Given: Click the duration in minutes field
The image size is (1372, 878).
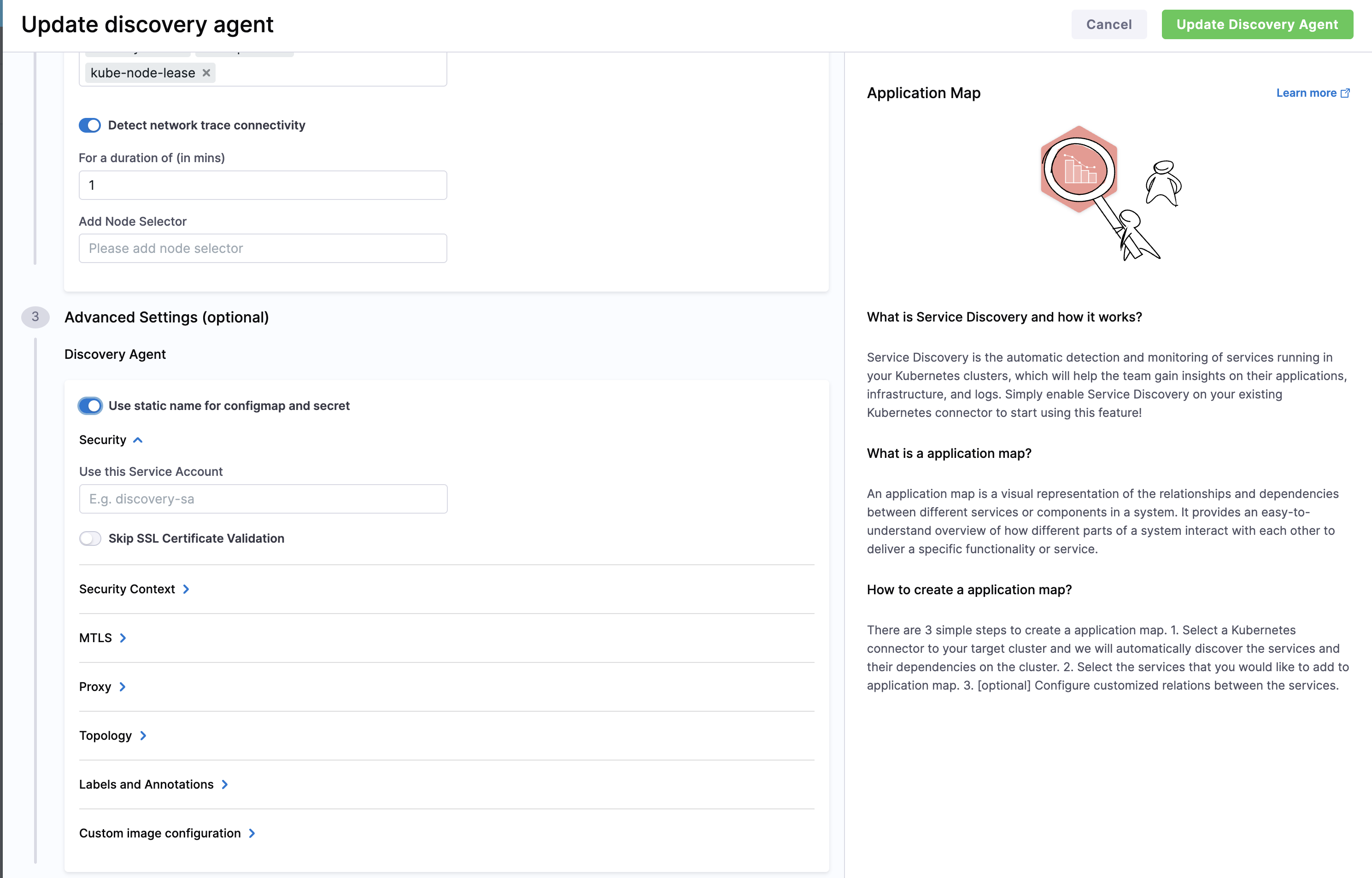Looking at the screenshot, I should (x=263, y=185).
